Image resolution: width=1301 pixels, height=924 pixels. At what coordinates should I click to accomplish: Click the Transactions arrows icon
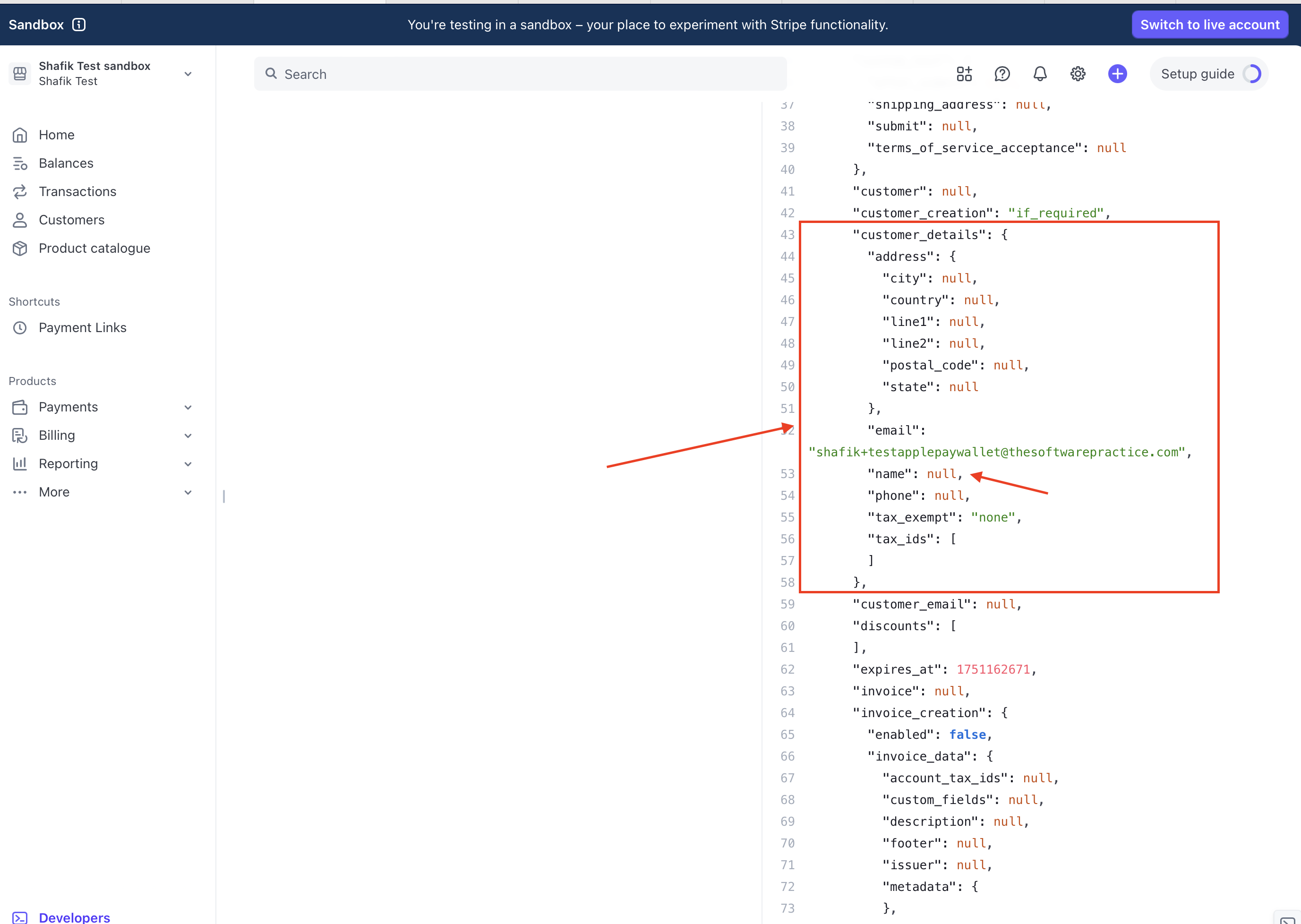tap(20, 192)
